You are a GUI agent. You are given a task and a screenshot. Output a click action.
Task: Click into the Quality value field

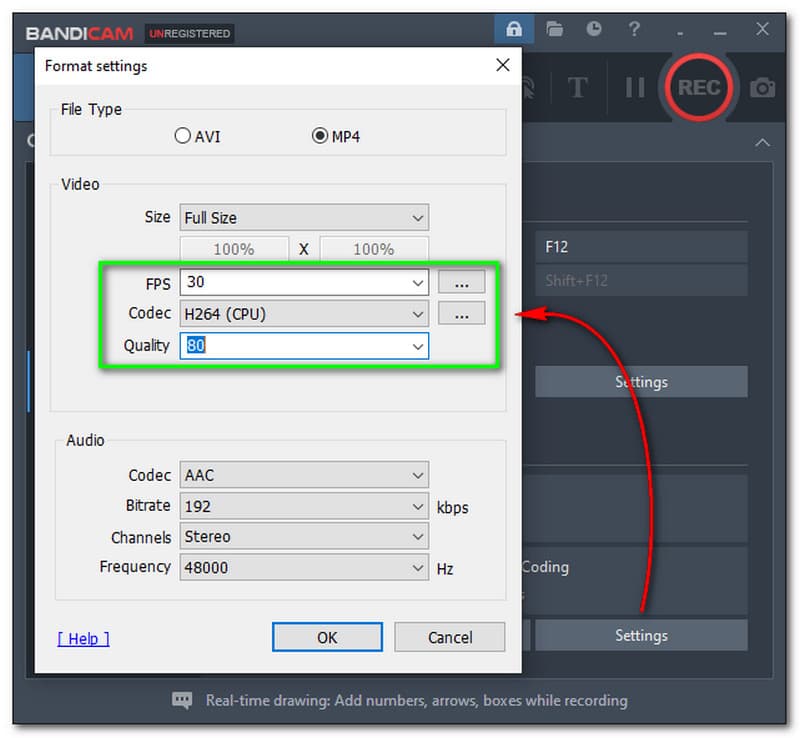coord(295,346)
